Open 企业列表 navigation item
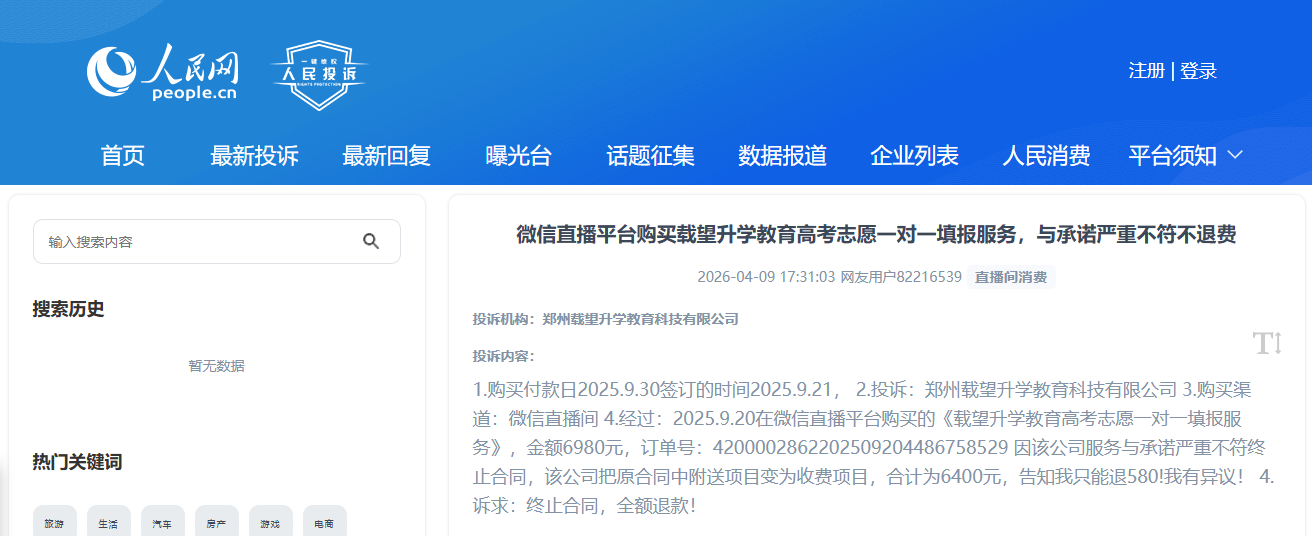 pos(914,155)
